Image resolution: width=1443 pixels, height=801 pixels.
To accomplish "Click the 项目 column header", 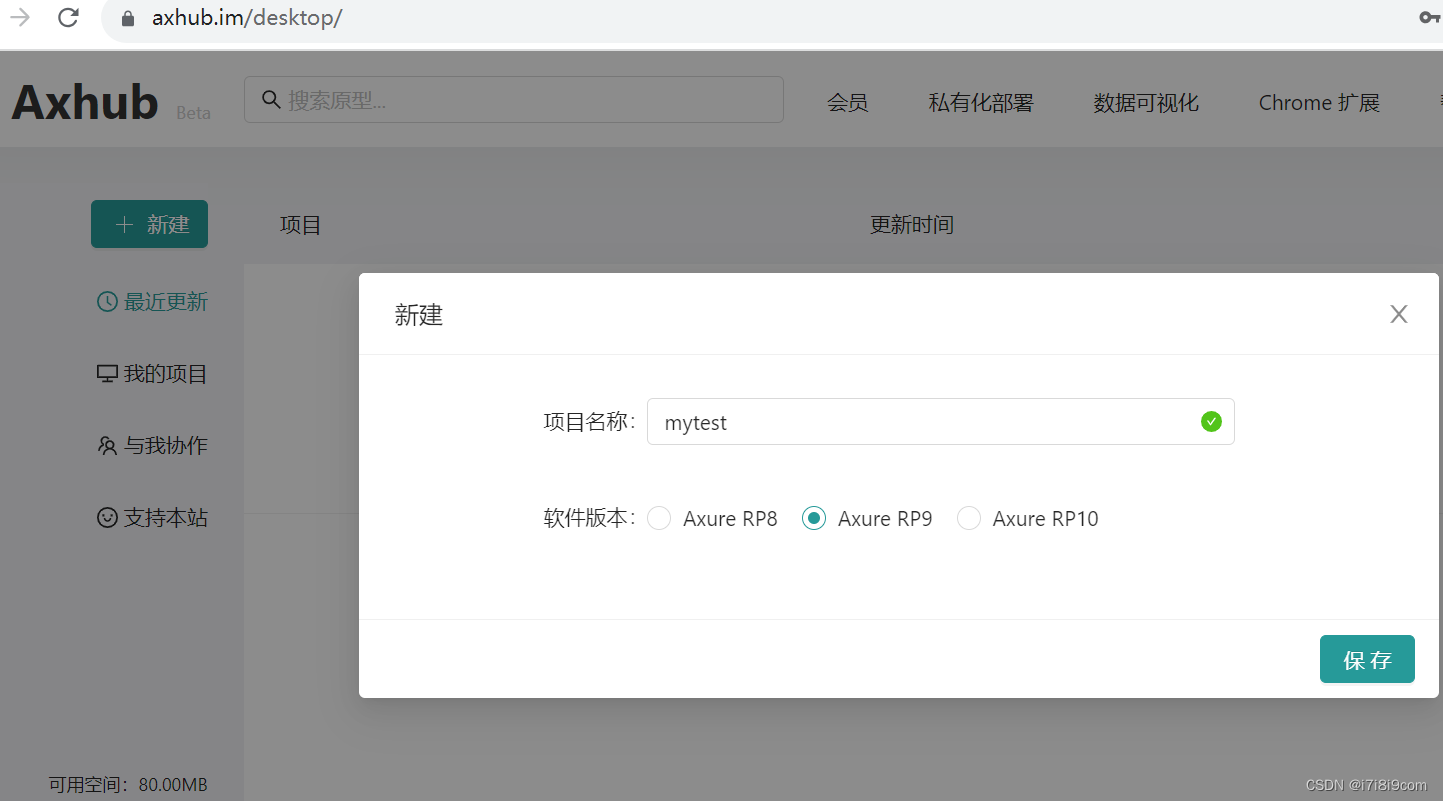I will [300, 225].
